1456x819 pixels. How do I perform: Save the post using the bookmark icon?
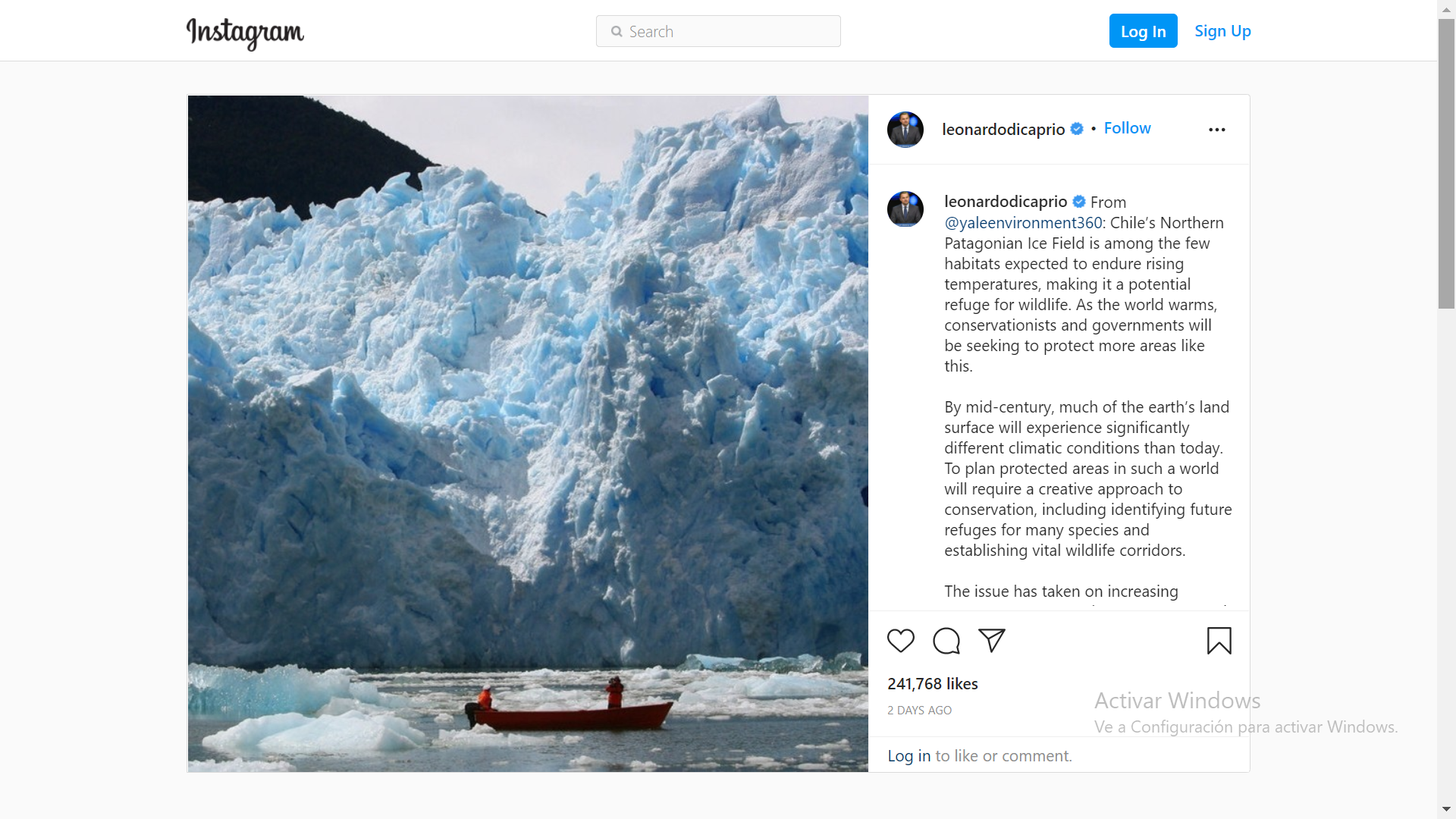click(1219, 641)
